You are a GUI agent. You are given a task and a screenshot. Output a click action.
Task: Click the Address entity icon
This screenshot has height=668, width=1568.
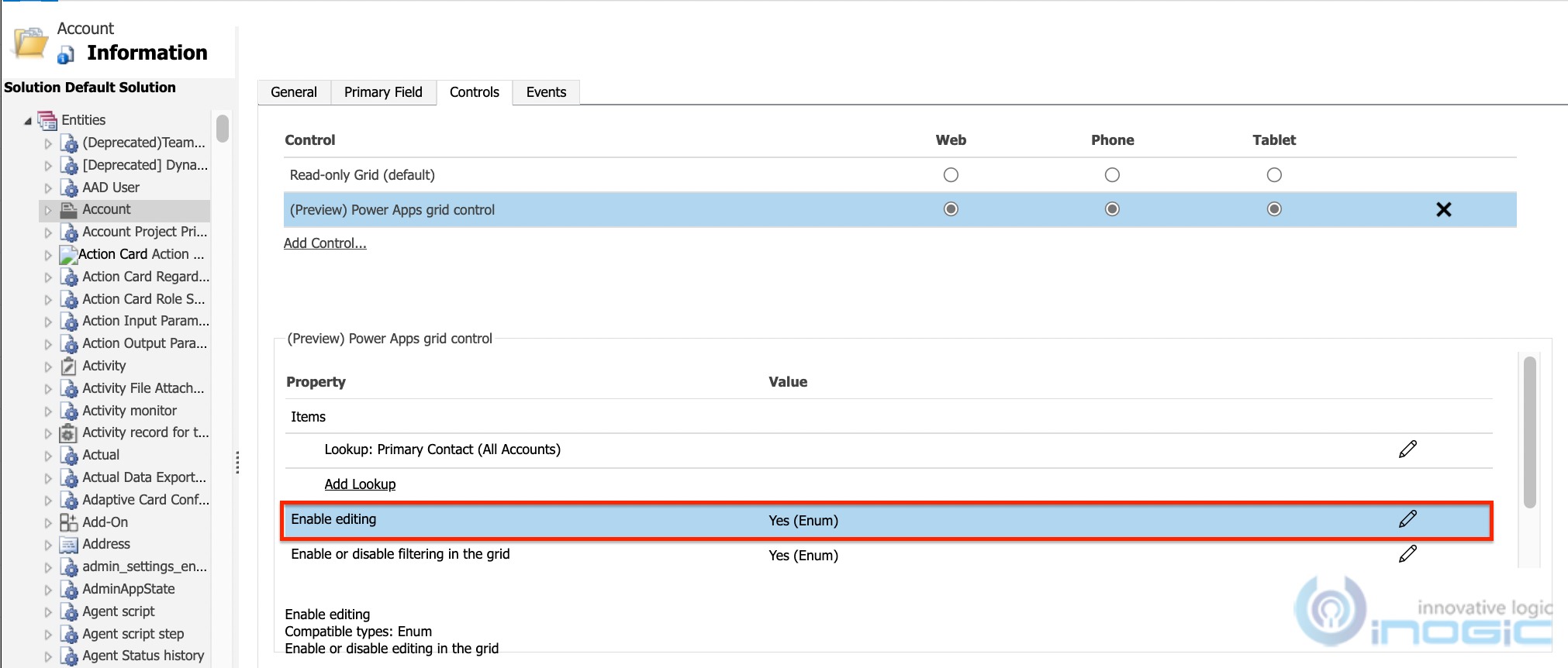[69, 544]
